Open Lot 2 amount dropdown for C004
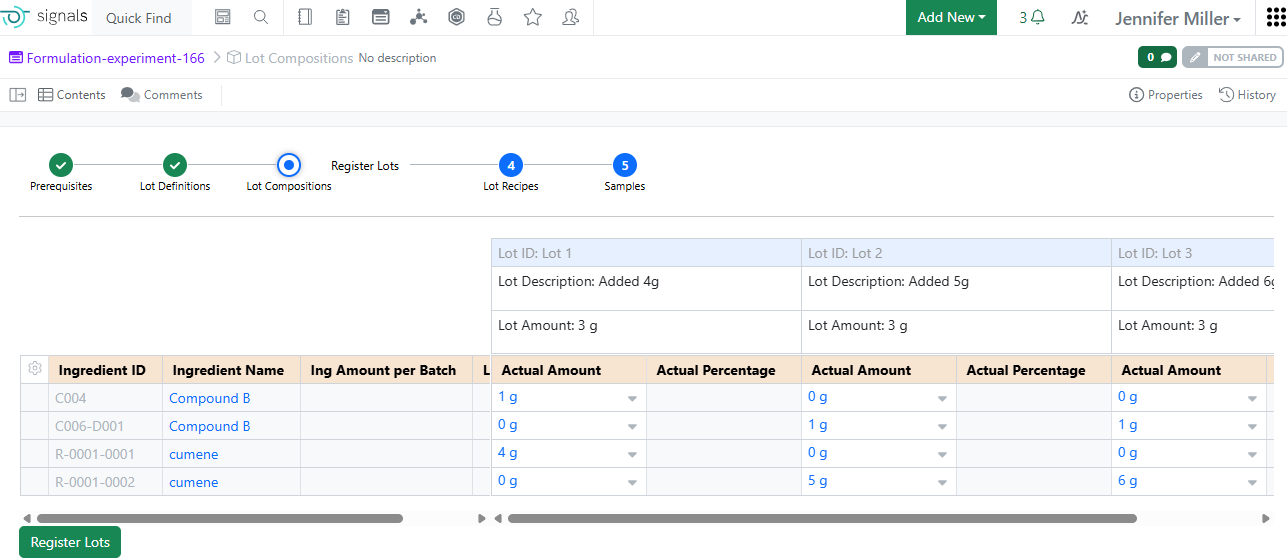Viewport: 1287px width, 560px height. [942, 398]
